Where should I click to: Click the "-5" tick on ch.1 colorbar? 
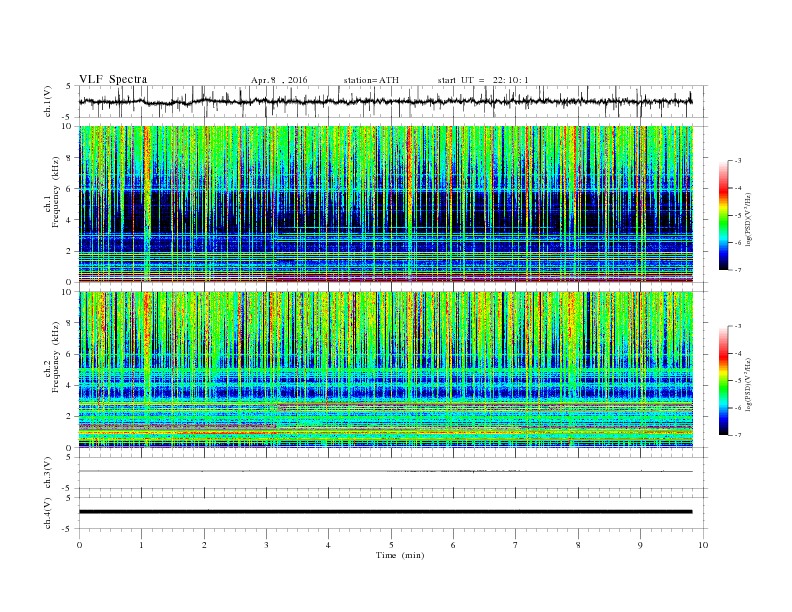click(x=738, y=215)
